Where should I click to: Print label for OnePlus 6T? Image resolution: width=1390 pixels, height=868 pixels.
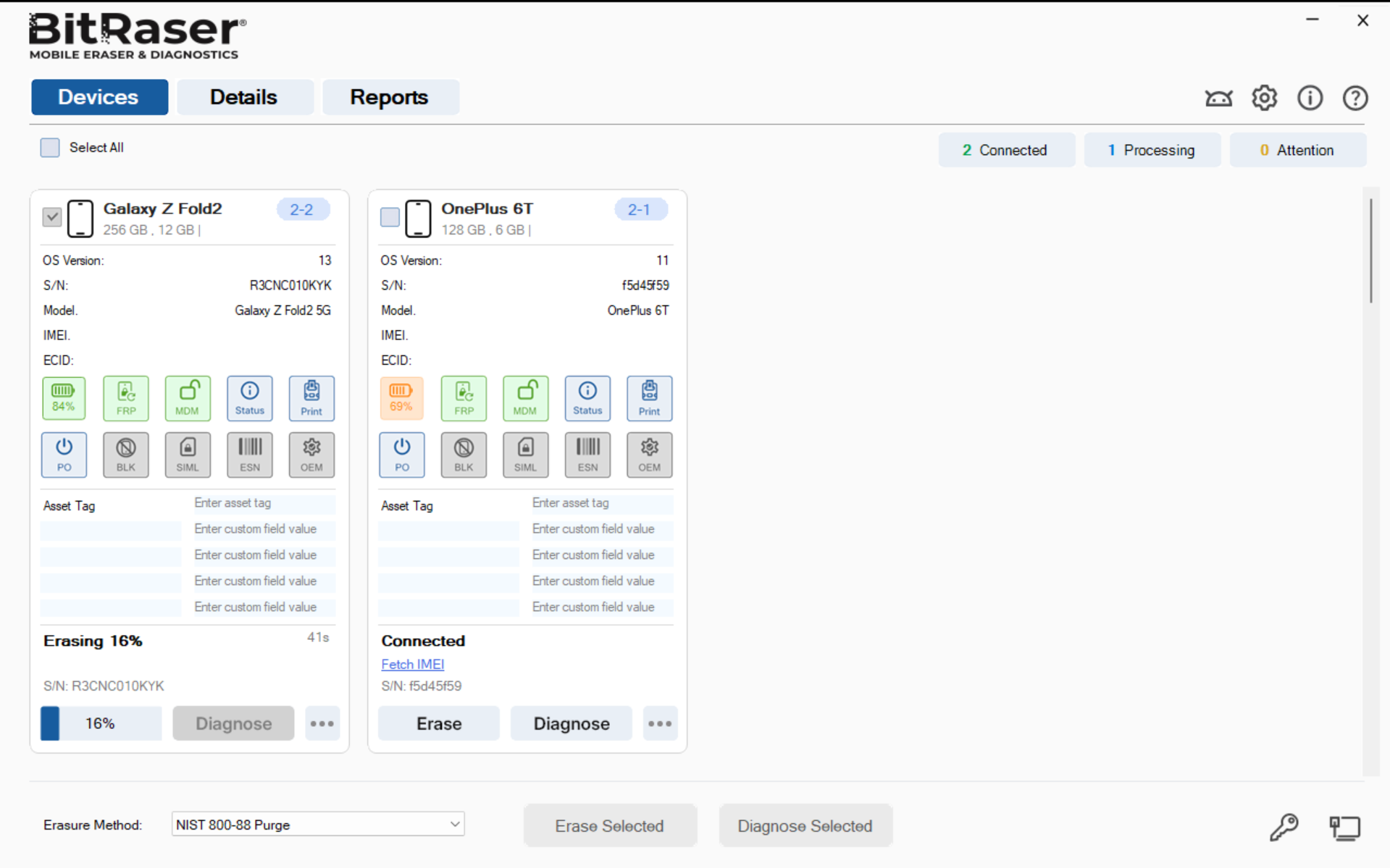650,398
